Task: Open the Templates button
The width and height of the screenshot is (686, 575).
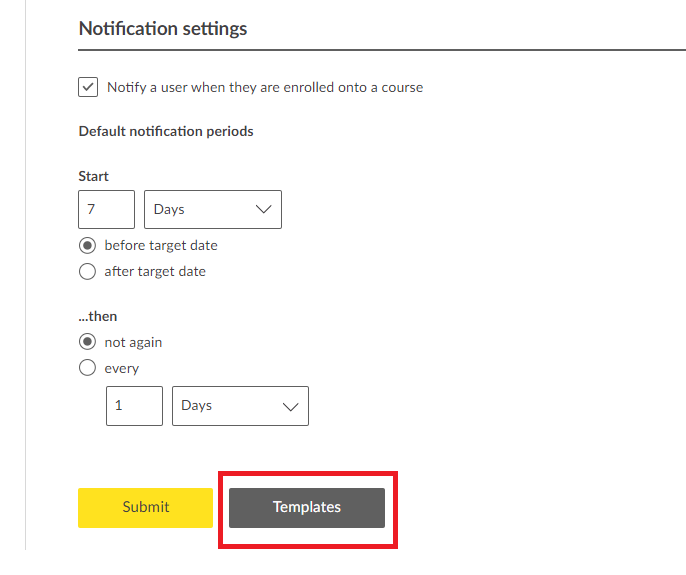Action: pyautogui.click(x=307, y=507)
